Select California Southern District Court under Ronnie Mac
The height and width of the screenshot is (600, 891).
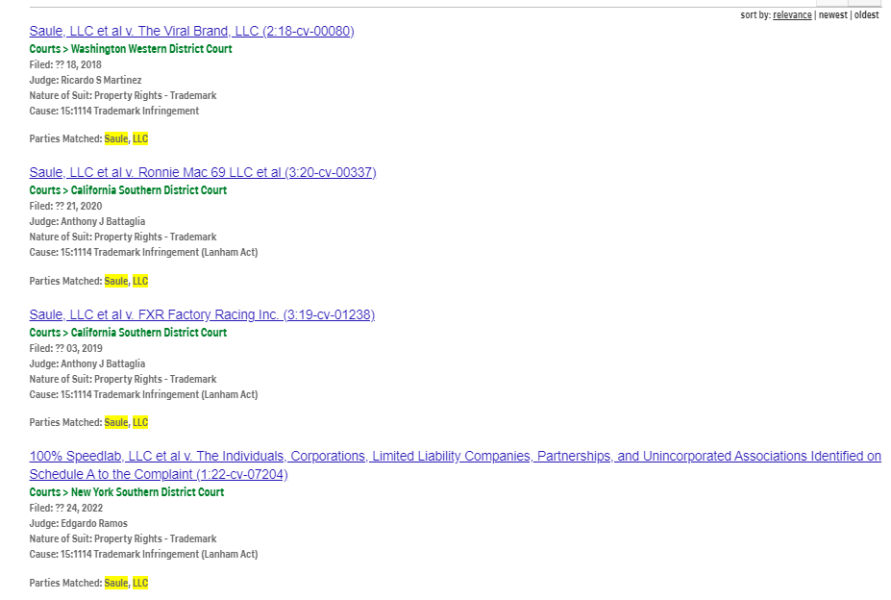pyautogui.click(x=149, y=190)
